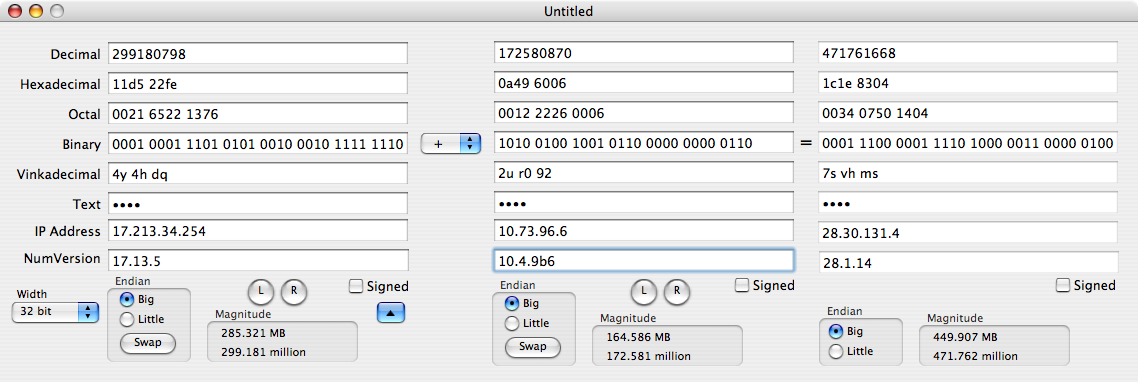The width and height of the screenshot is (1138, 382).
Task: Click the Untitled window title
Action: click(568, 11)
